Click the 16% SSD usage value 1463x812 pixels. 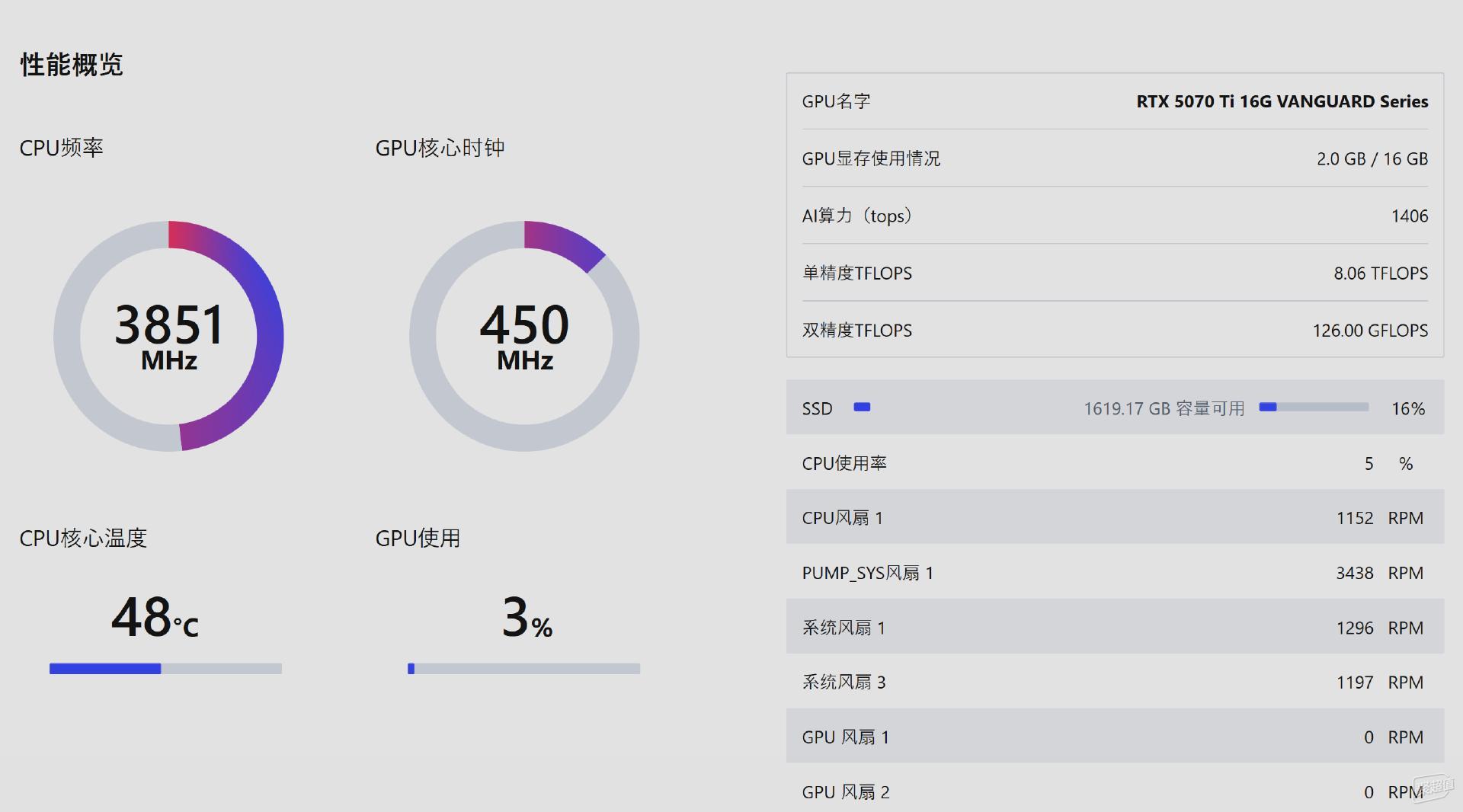click(1408, 408)
